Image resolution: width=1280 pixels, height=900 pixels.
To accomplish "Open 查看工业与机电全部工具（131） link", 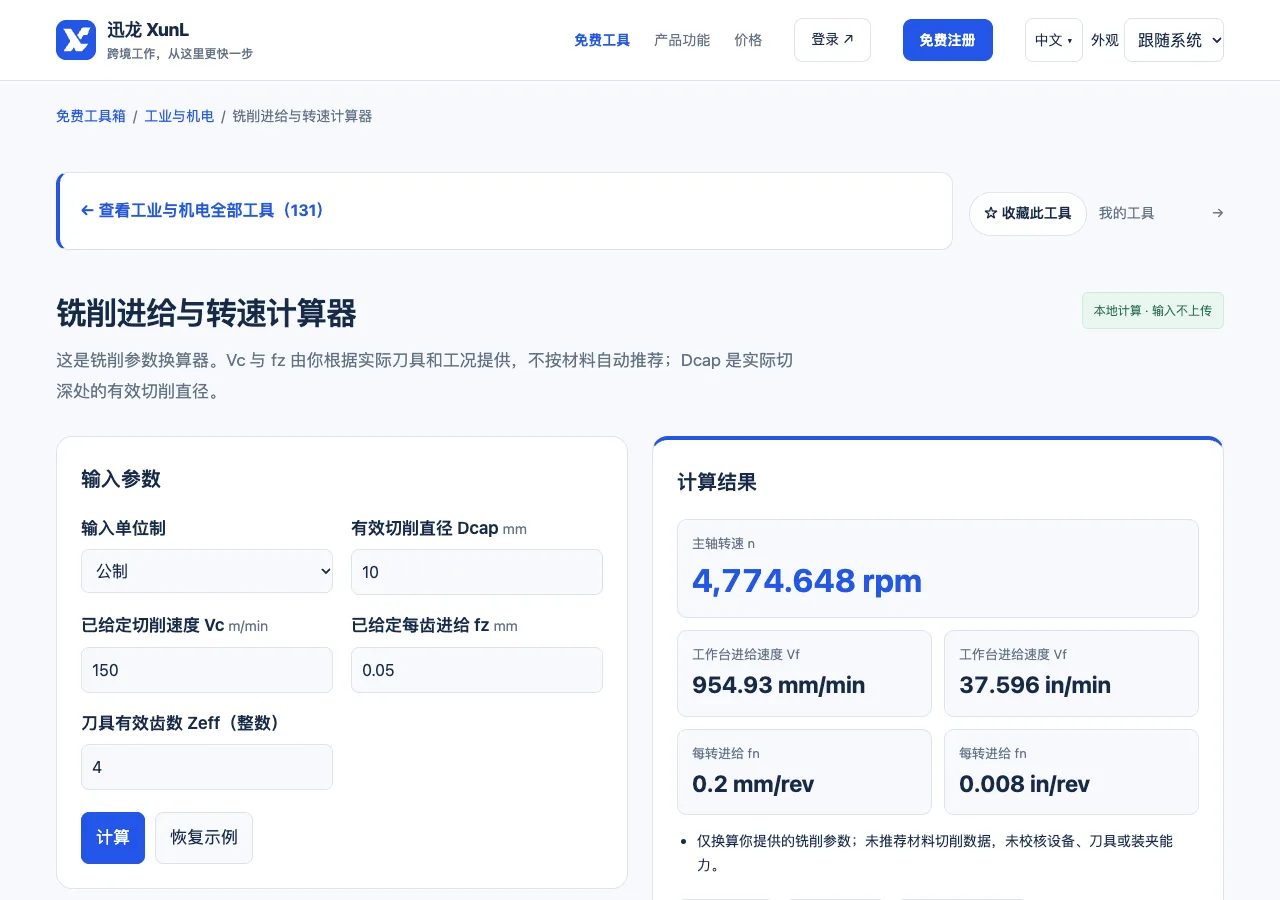I will 202,211.
